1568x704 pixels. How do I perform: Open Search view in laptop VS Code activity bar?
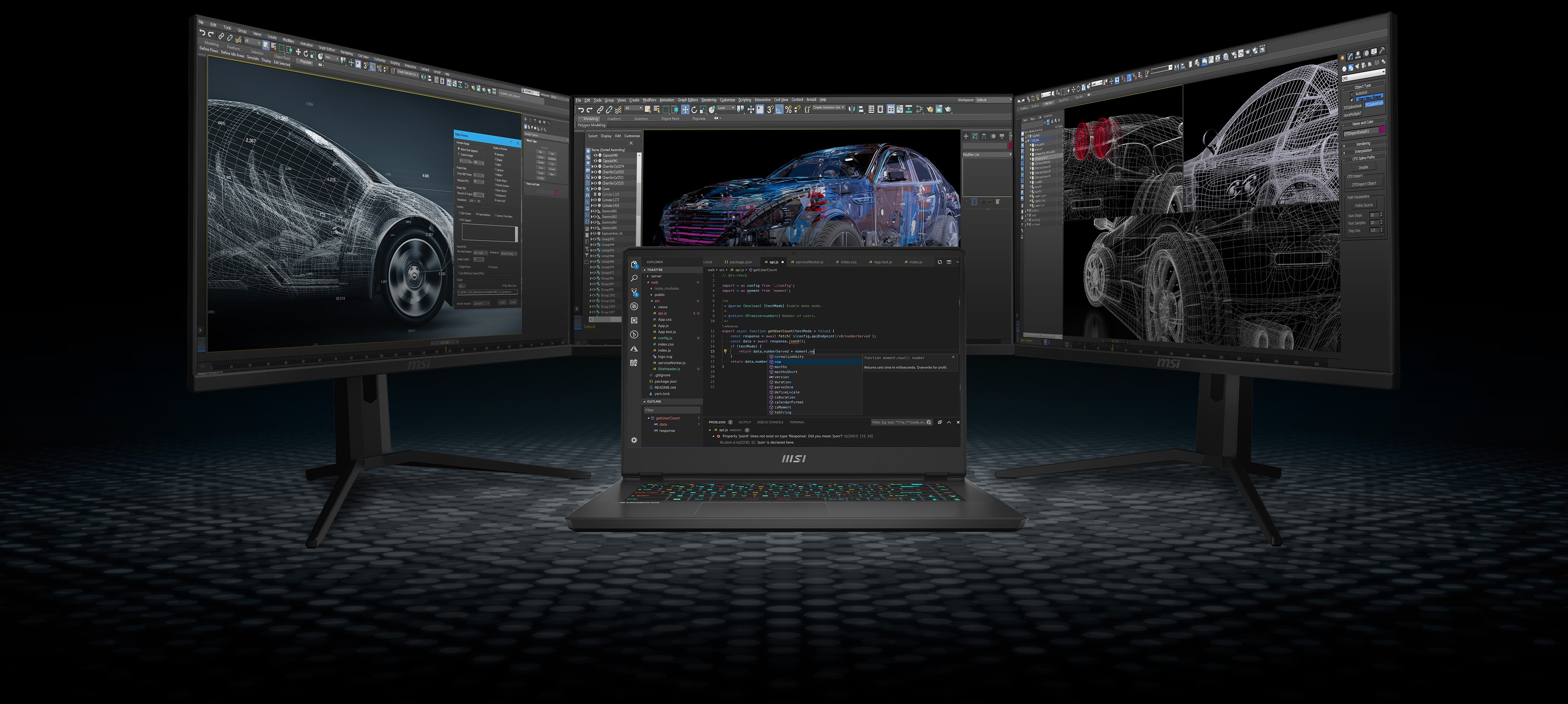coord(634,278)
